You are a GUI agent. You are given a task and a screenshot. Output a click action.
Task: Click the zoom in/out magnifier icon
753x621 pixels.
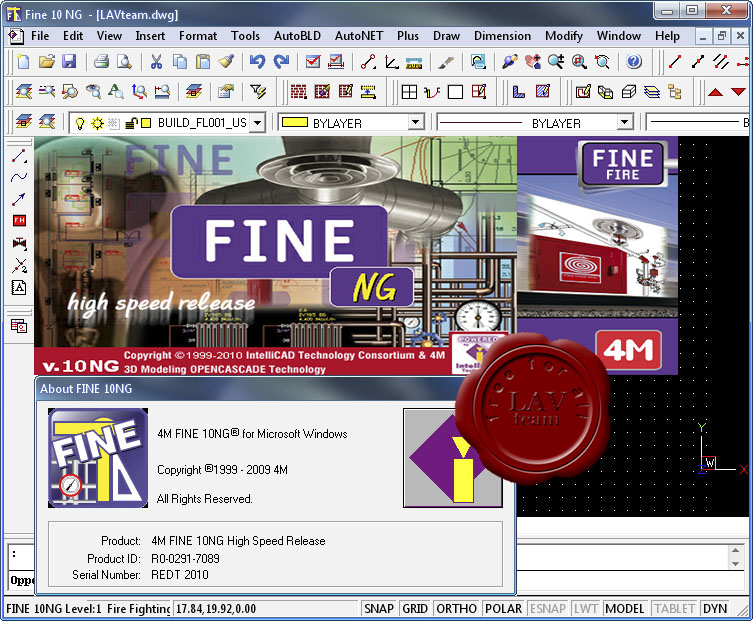pyautogui.click(x=556, y=61)
